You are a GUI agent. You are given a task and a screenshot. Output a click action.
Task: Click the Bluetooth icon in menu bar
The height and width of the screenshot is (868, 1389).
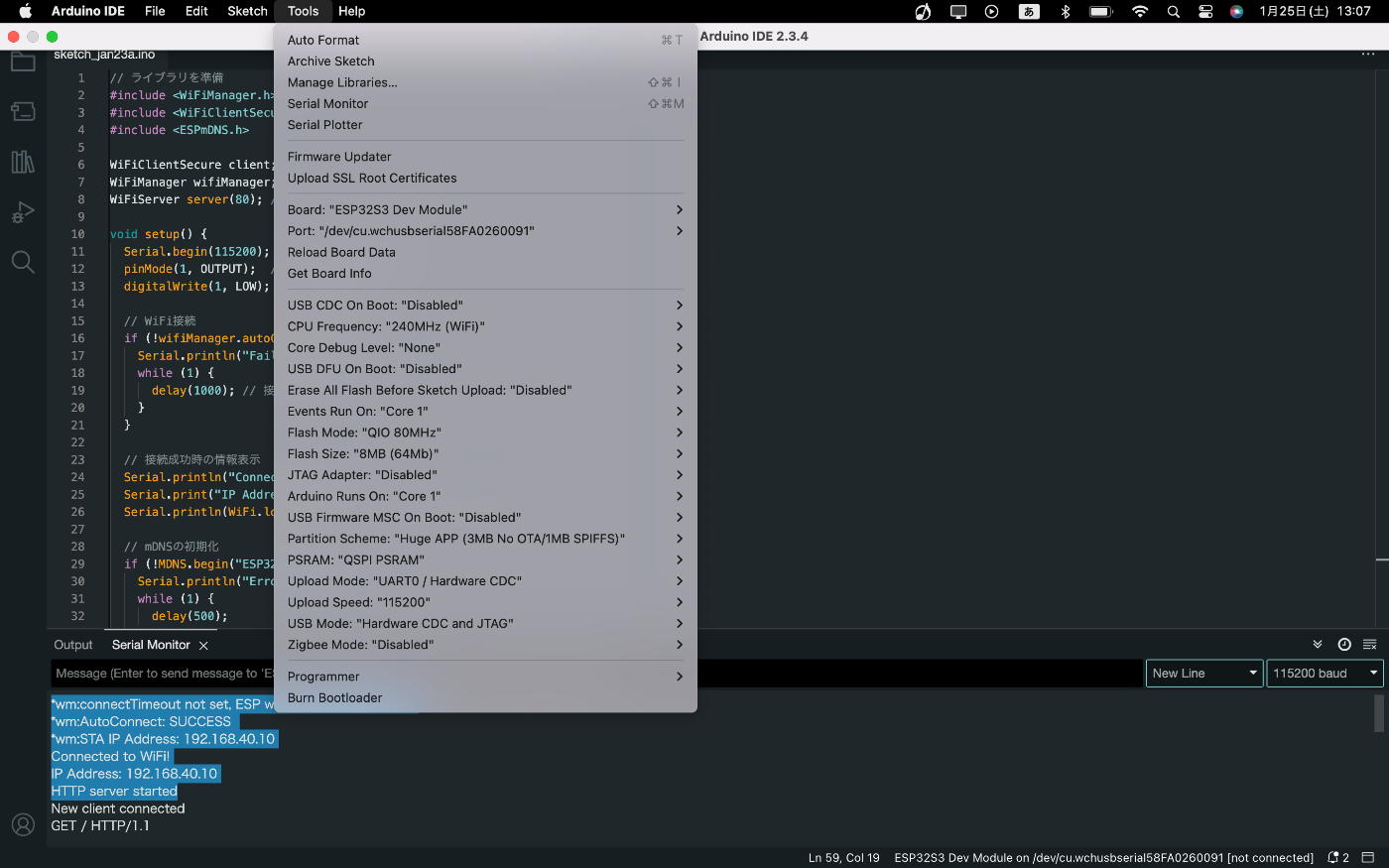coord(1066,11)
